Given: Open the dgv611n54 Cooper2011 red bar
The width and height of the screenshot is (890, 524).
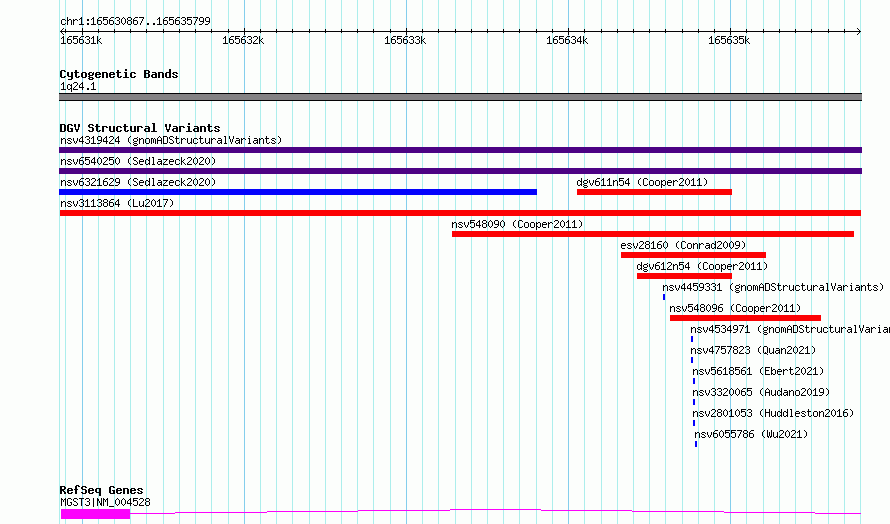Looking at the screenshot, I should (x=654, y=192).
